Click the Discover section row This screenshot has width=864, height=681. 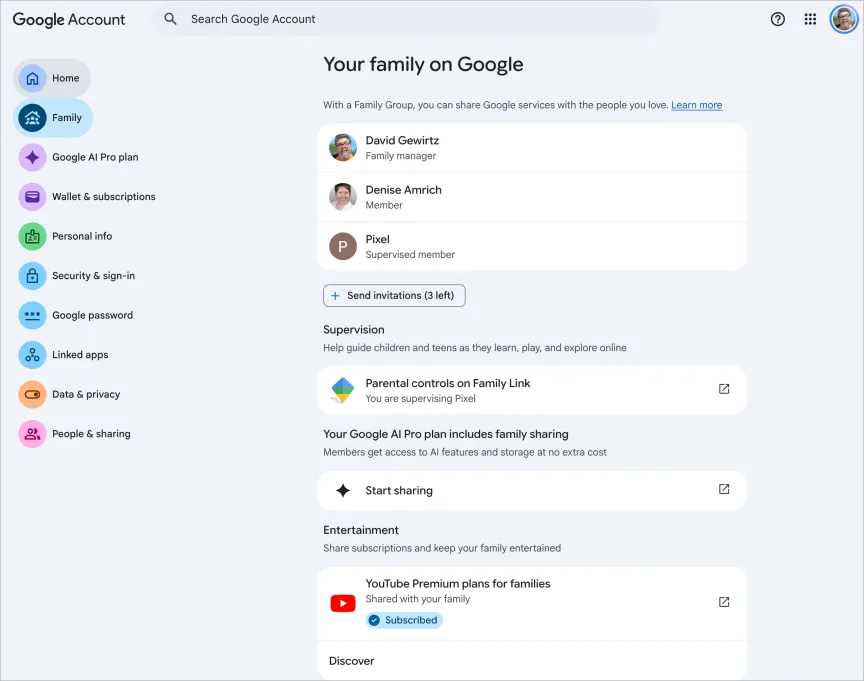click(x=532, y=661)
